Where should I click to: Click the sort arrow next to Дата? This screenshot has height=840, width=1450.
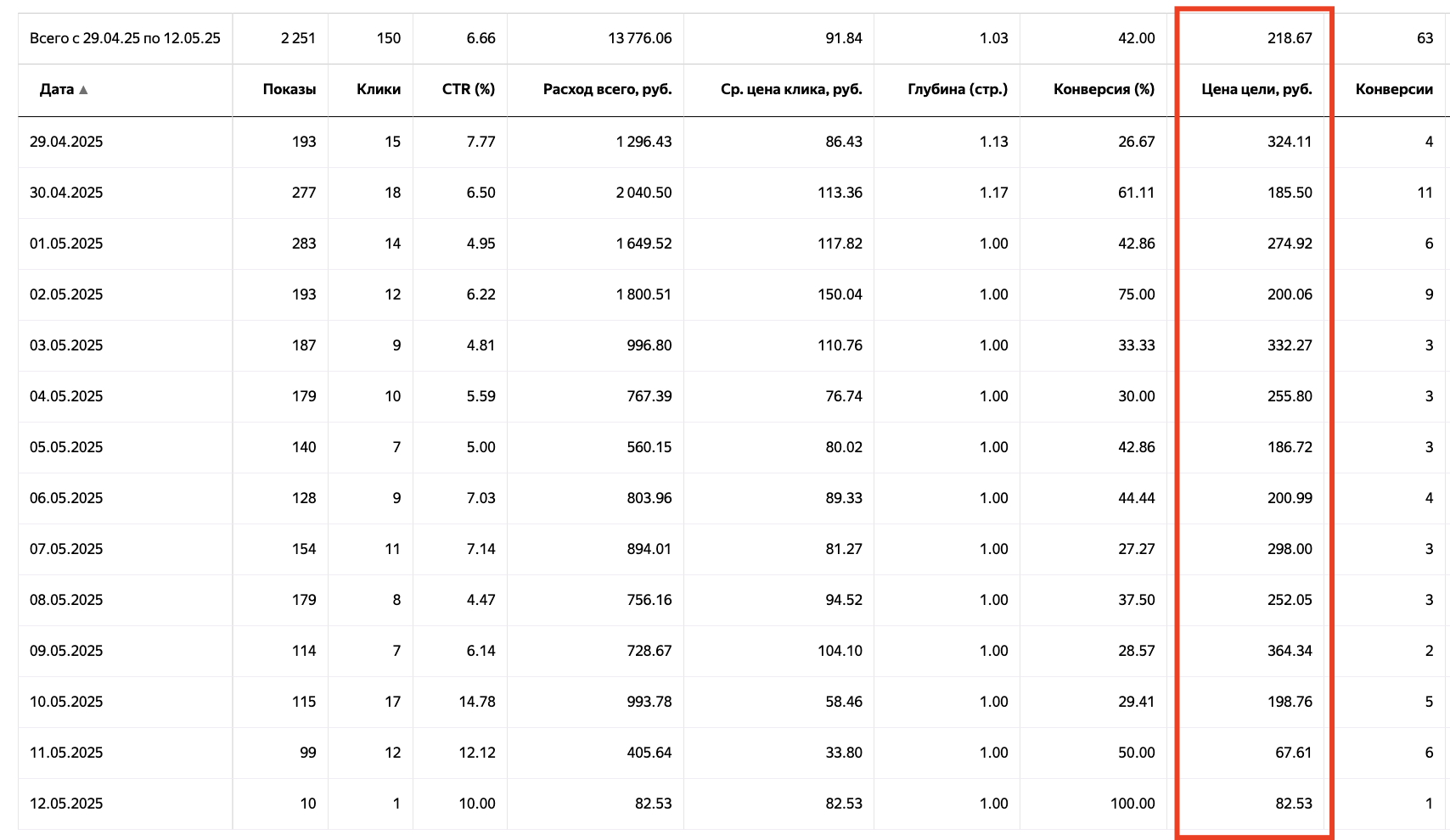point(83,90)
